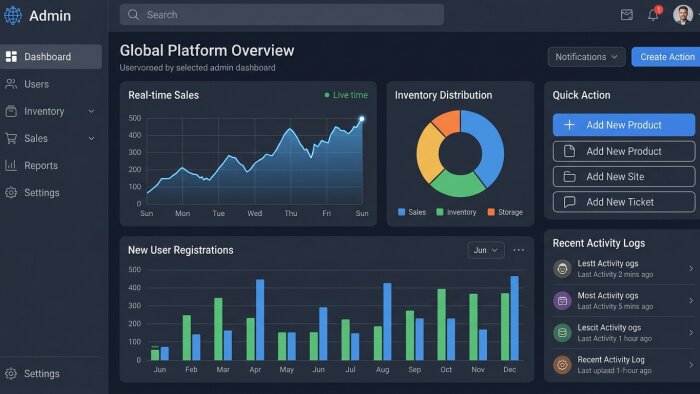
Task: Click the Users people icon
Action: (11, 84)
